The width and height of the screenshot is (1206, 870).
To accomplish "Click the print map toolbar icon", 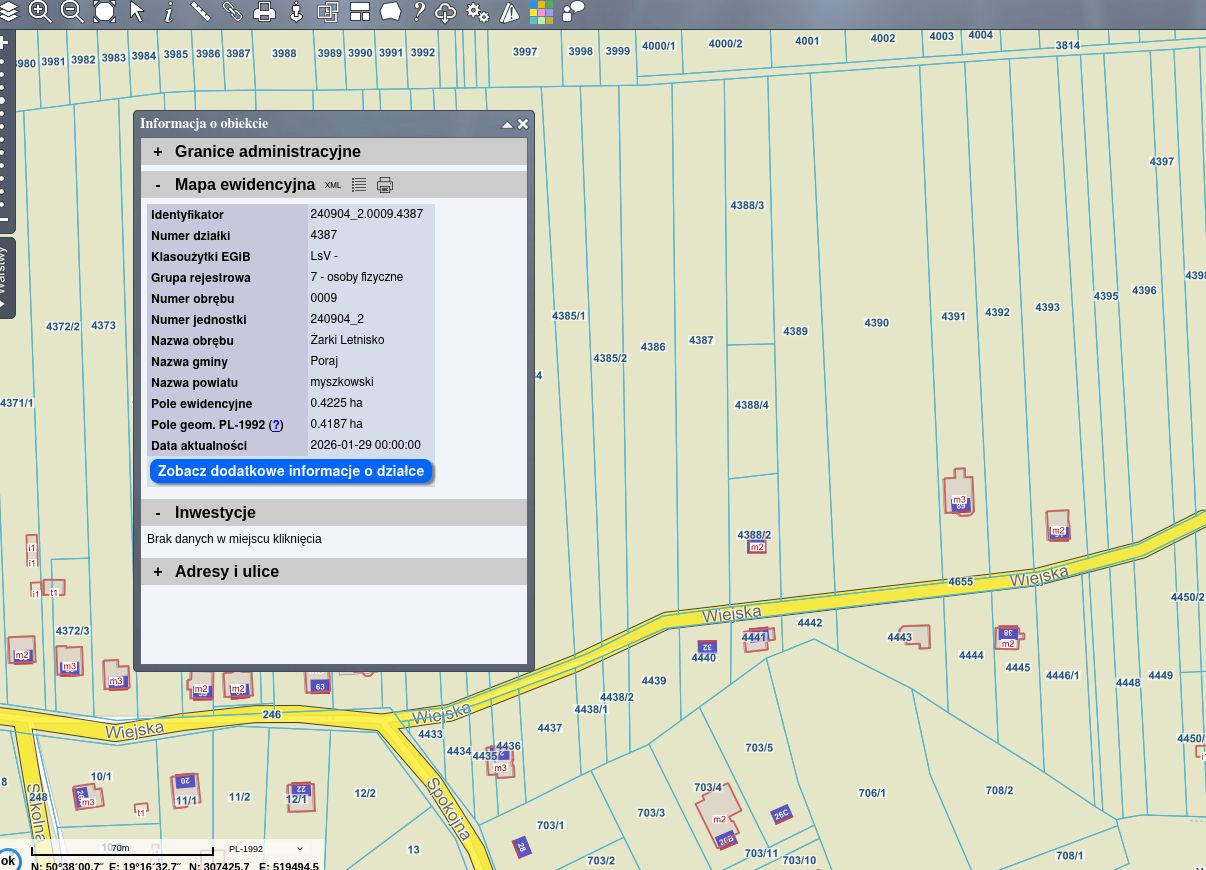I will [x=264, y=12].
